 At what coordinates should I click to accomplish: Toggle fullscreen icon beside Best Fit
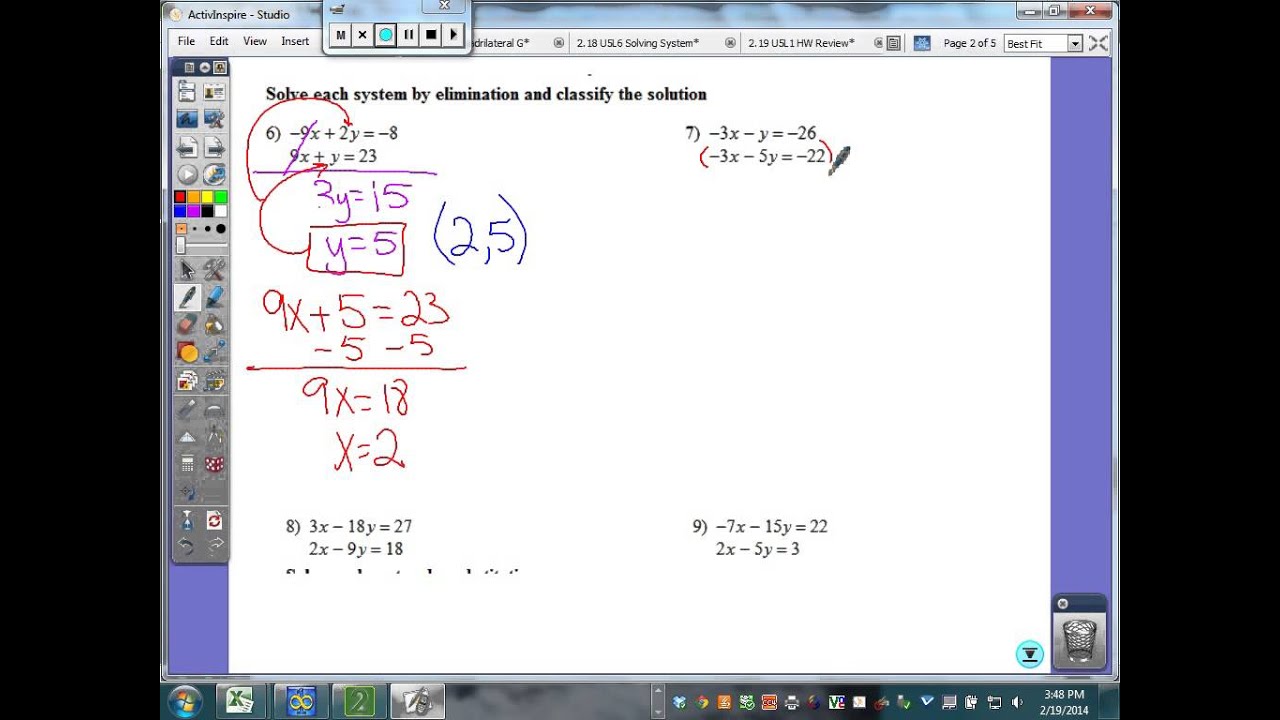[x=1098, y=43]
